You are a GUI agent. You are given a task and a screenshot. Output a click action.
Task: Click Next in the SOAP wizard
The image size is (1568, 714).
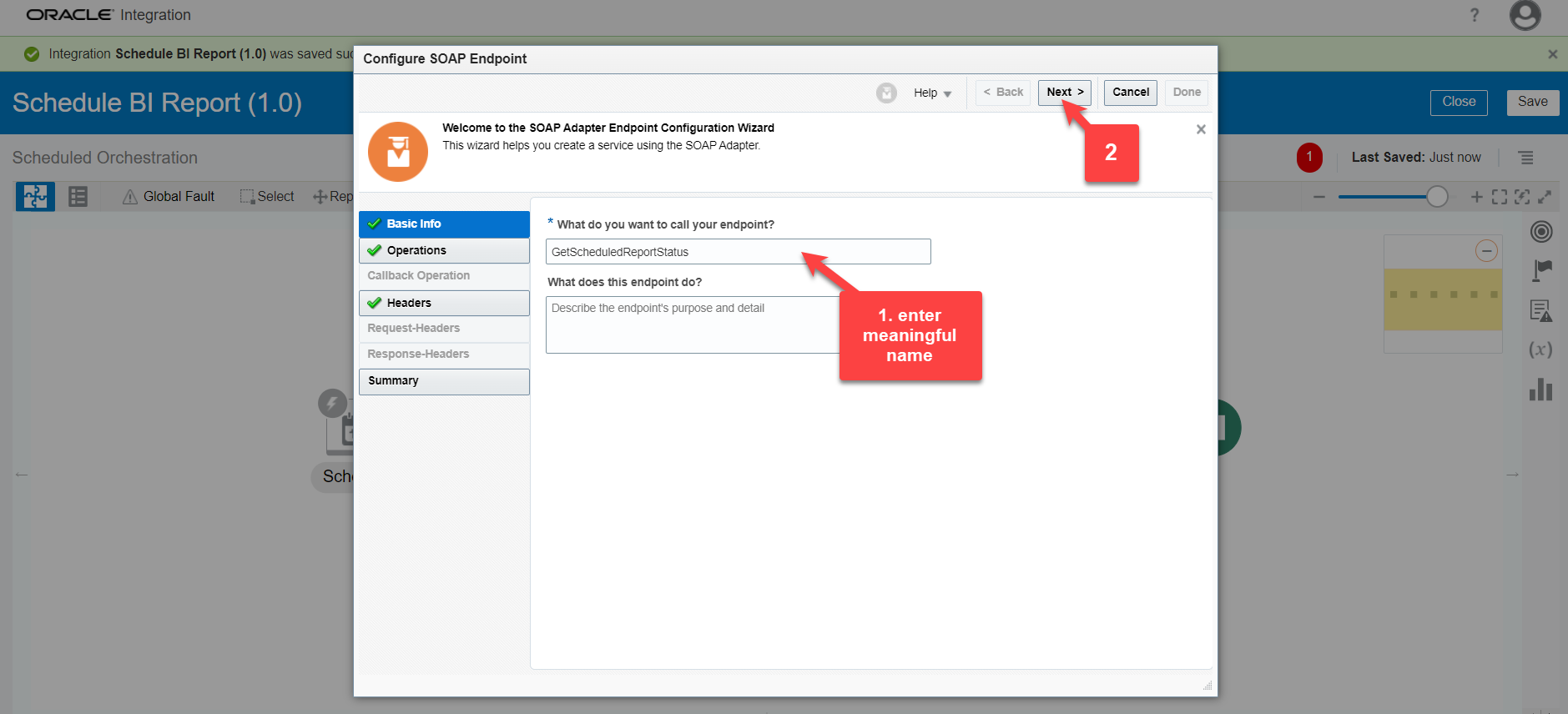tap(1064, 93)
